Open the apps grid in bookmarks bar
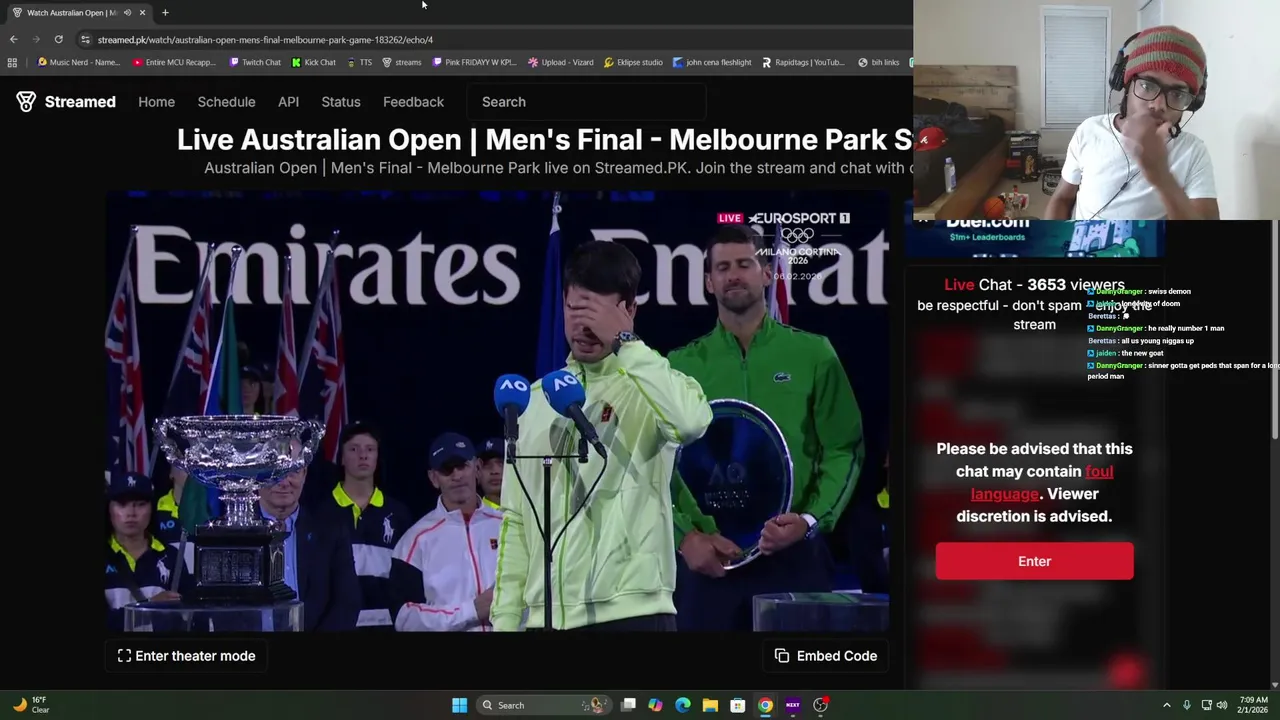 (12, 62)
